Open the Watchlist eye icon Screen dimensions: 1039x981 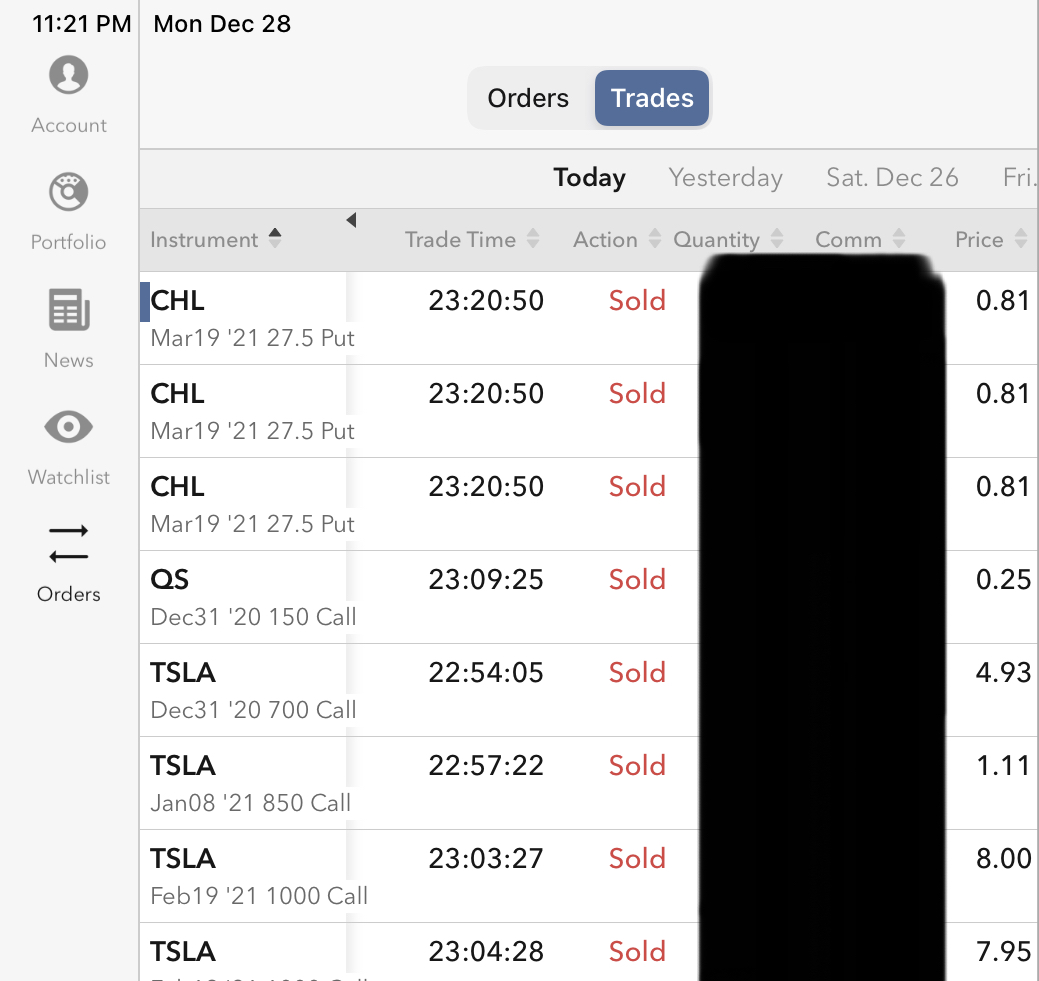point(68,428)
